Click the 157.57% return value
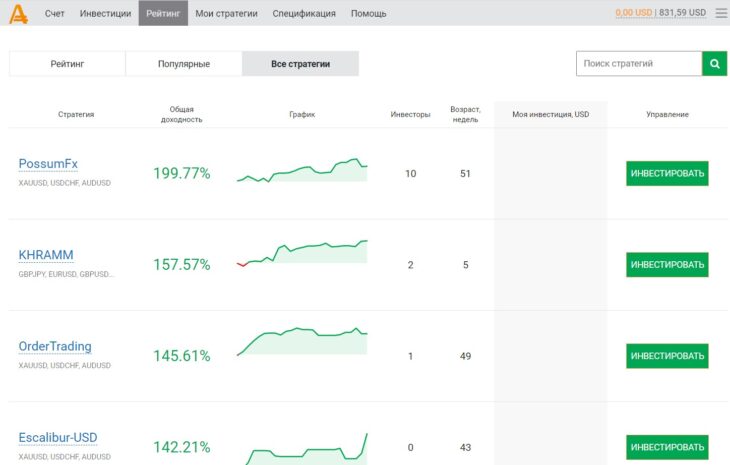The height and width of the screenshot is (465, 730). [x=182, y=264]
